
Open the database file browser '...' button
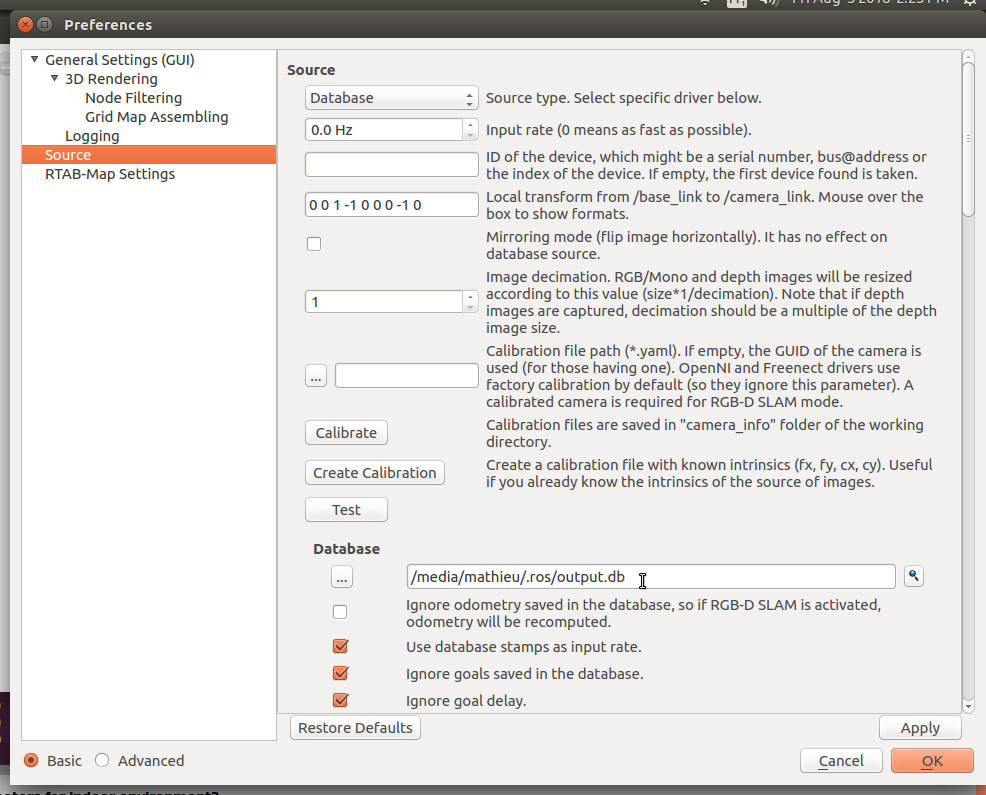click(342, 577)
